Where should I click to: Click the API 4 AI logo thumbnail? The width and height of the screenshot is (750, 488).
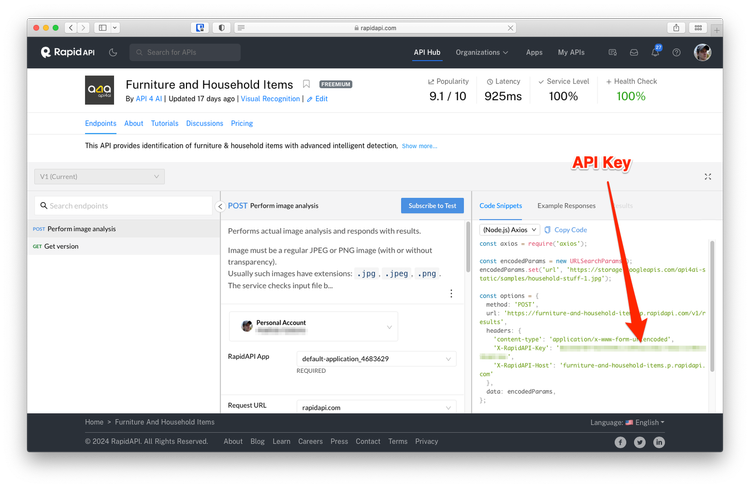pos(99,89)
